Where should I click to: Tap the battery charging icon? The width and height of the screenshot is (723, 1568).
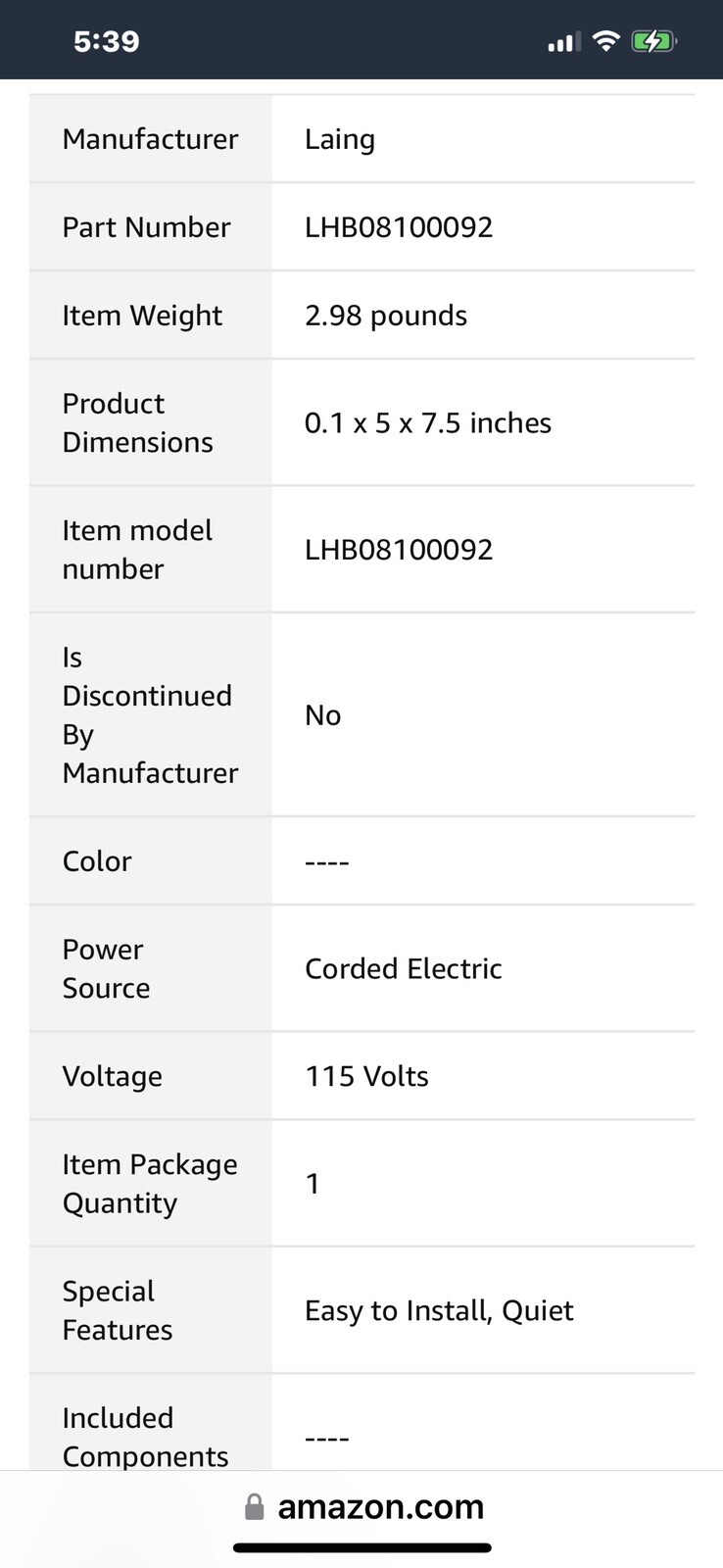coord(653,41)
